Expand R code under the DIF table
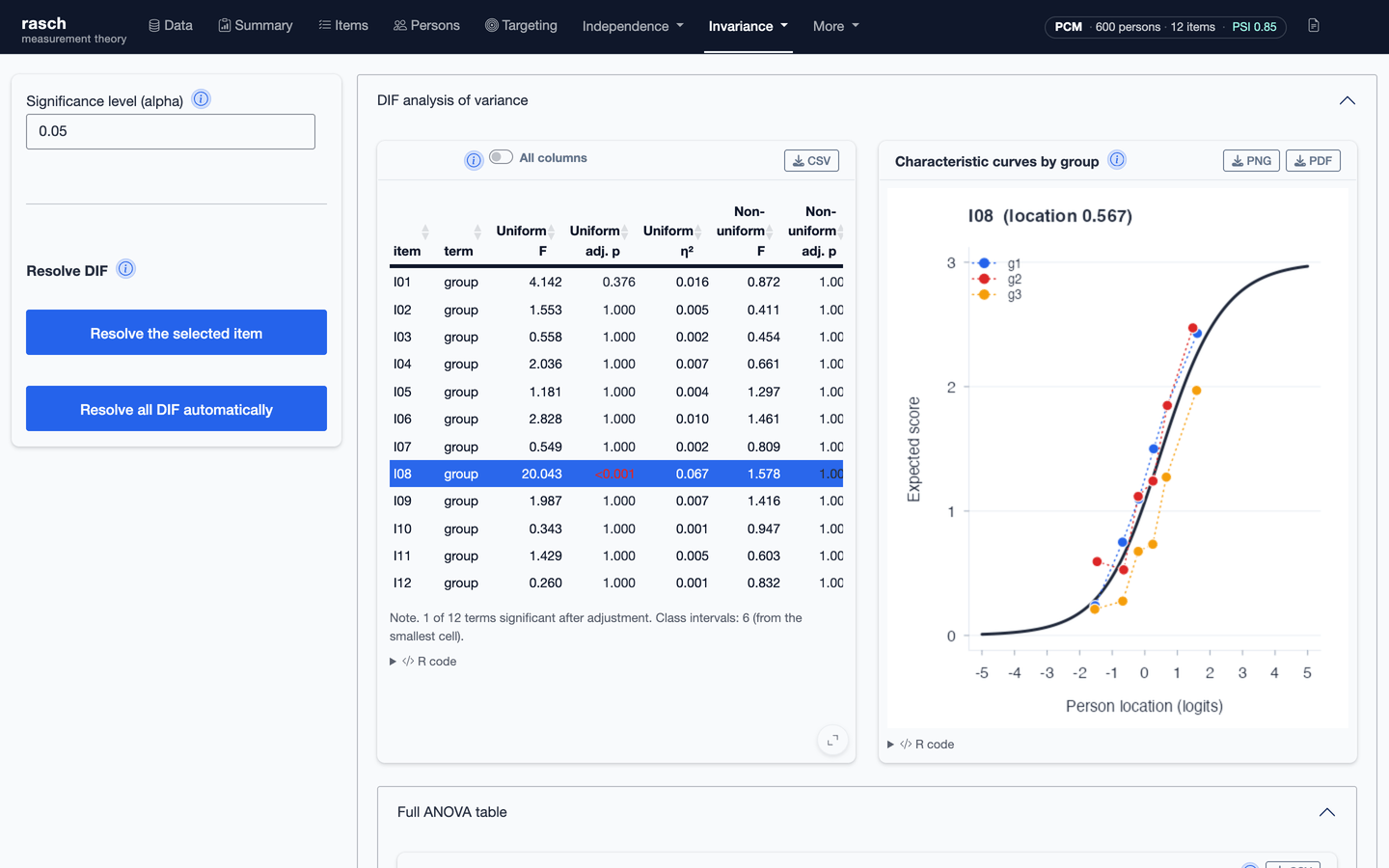The height and width of the screenshot is (868, 1389). click(423, 662)
